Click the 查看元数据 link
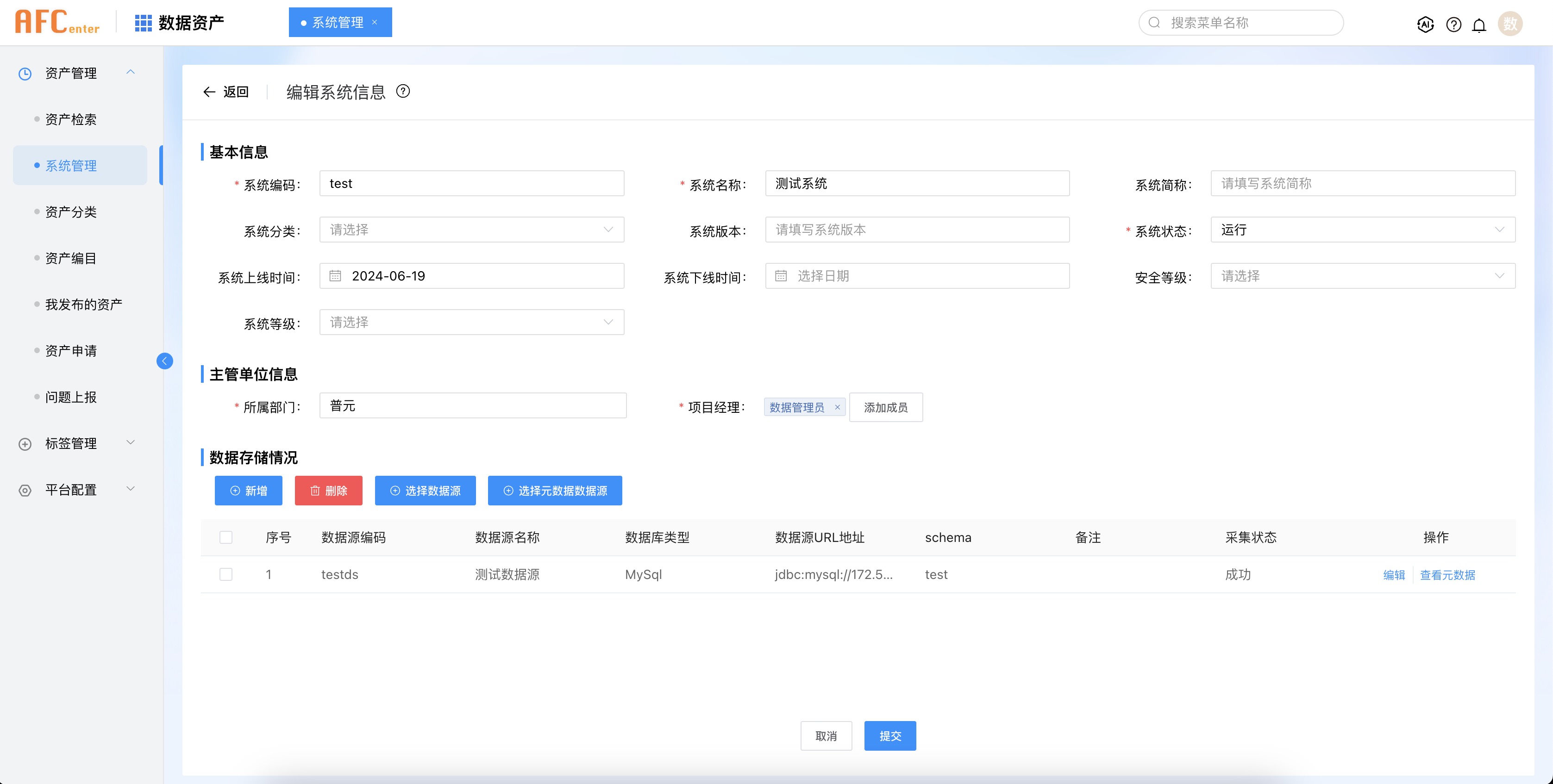 click(x=1447, y=575)
